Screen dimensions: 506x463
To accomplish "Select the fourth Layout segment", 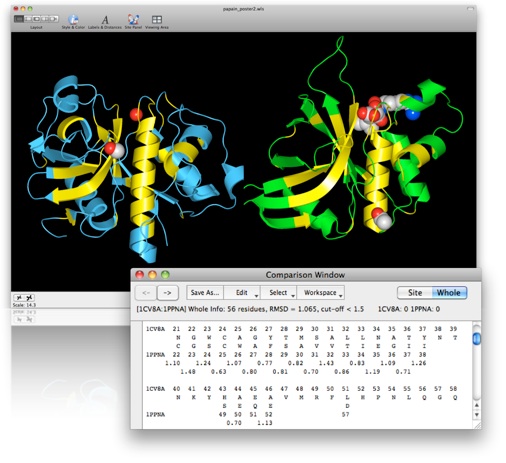I will click(45, 19).
